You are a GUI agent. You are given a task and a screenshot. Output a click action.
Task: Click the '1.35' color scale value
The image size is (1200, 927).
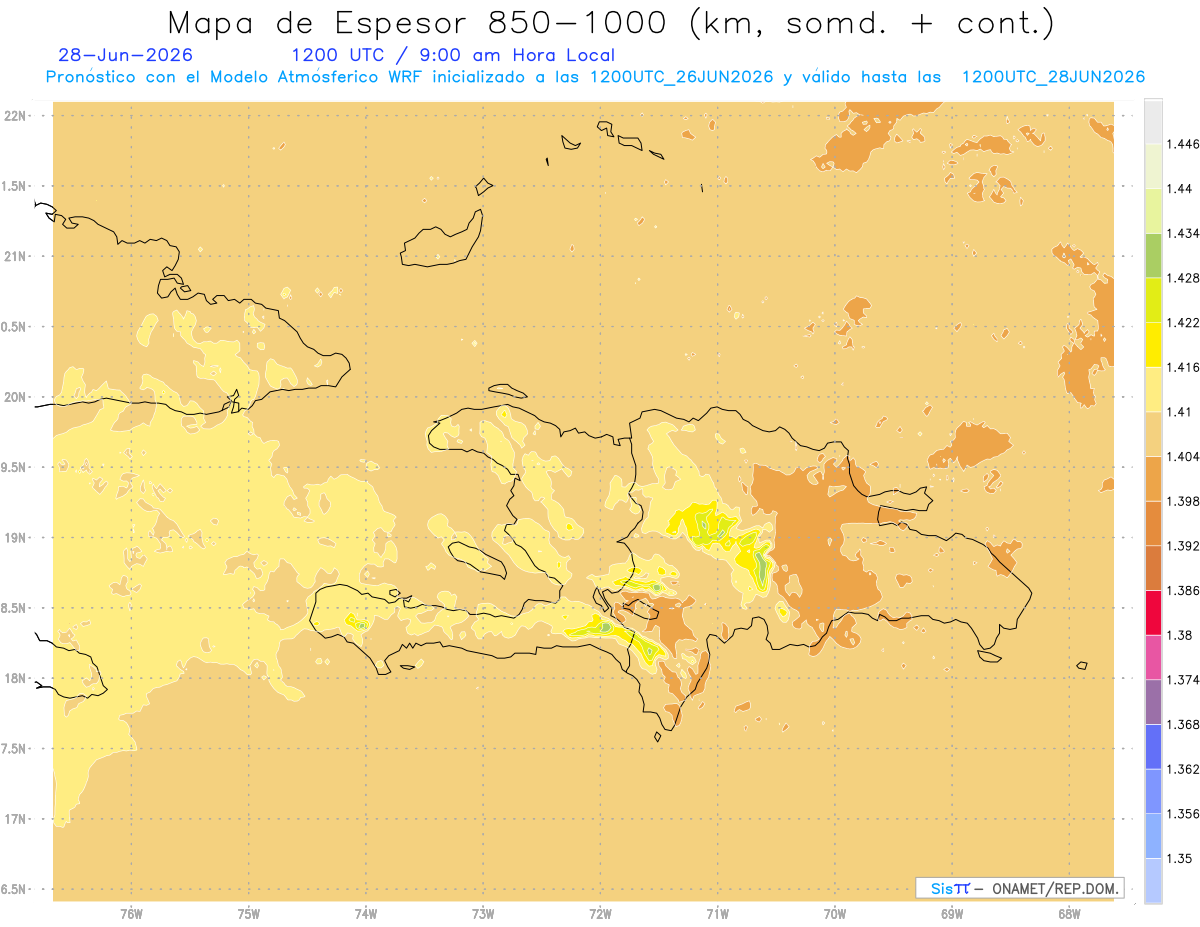tap(1180, 858)
